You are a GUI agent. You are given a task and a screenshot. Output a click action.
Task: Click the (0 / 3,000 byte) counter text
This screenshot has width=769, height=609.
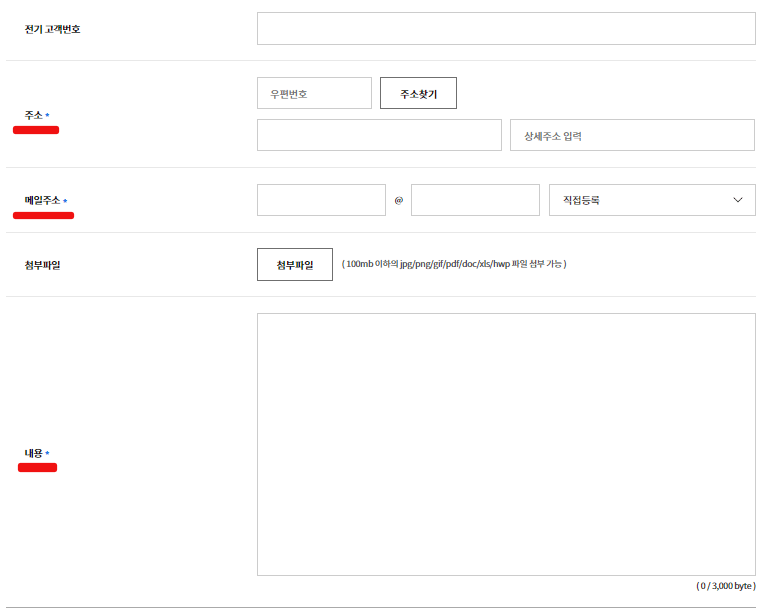click(x=726, y=586)
